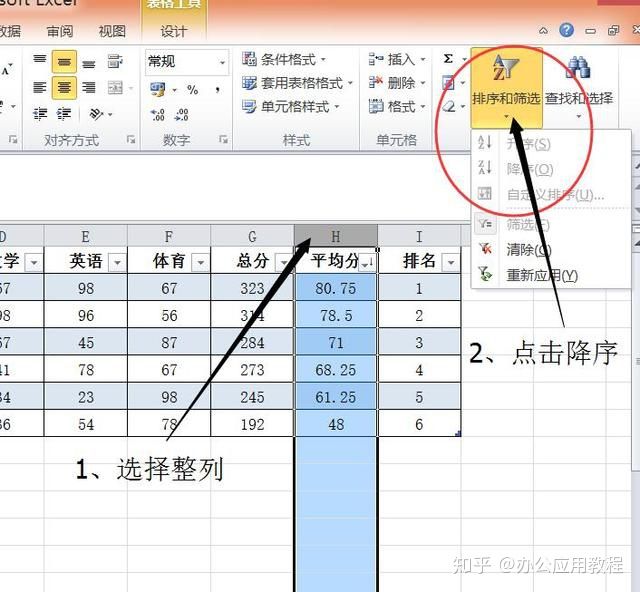Click the 平均分 cell showing 48
Image resolution: width=640 pixels, height=592 pixels.
click(x=336, y=424)
